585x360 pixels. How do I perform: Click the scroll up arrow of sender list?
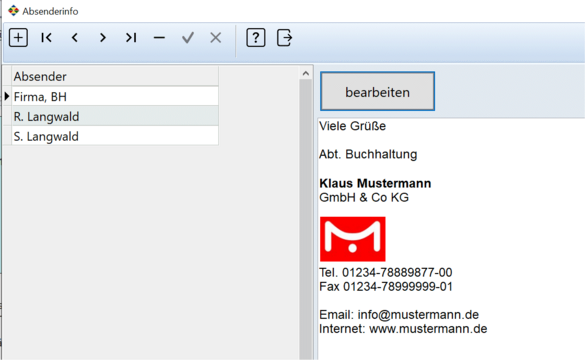click(306, 73)
